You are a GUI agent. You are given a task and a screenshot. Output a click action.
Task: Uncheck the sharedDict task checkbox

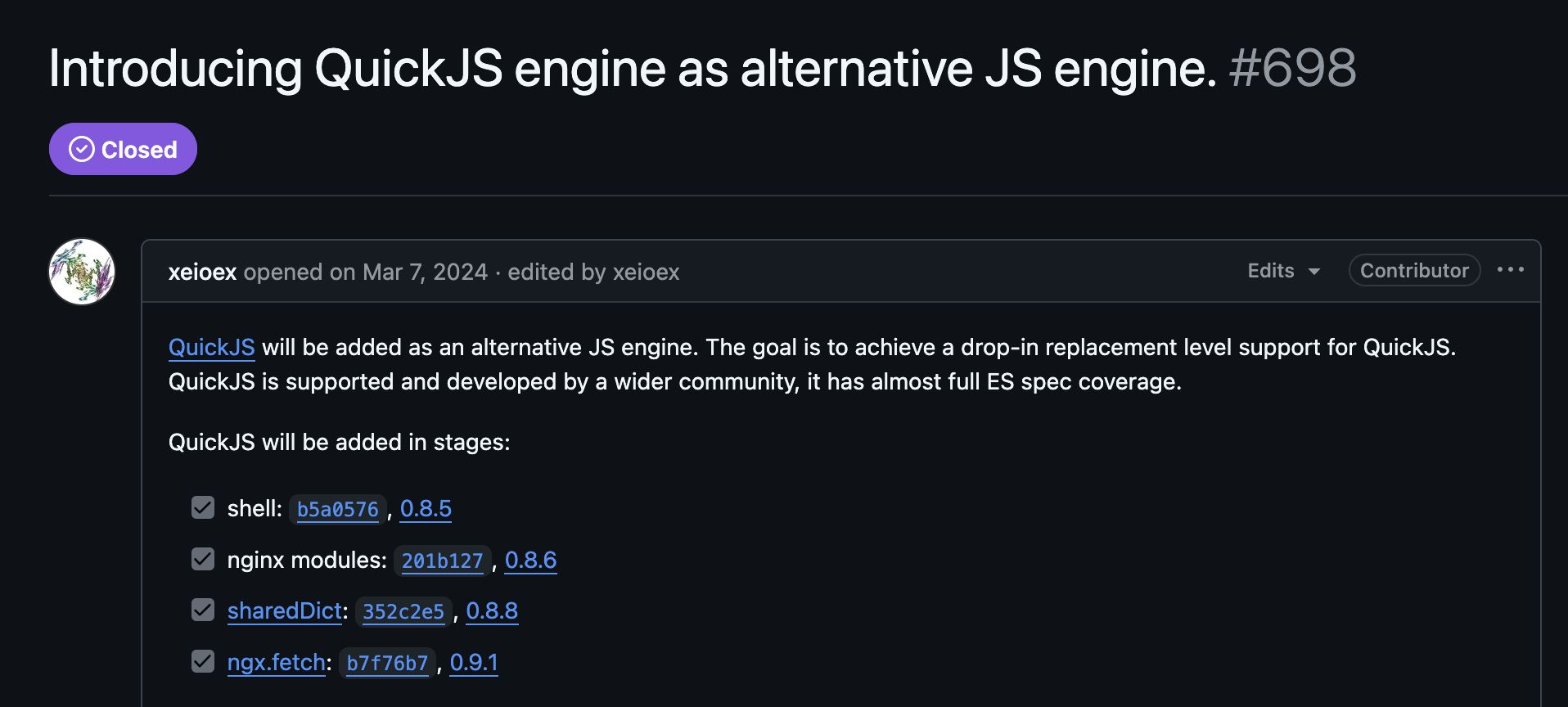pyautogui.click(x=202, y=609)
